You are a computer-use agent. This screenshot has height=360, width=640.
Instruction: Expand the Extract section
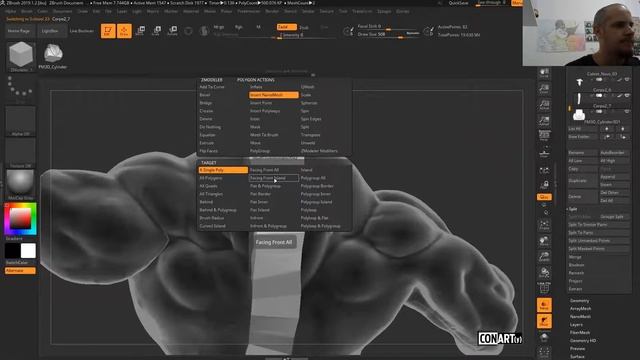pos(575,289)
